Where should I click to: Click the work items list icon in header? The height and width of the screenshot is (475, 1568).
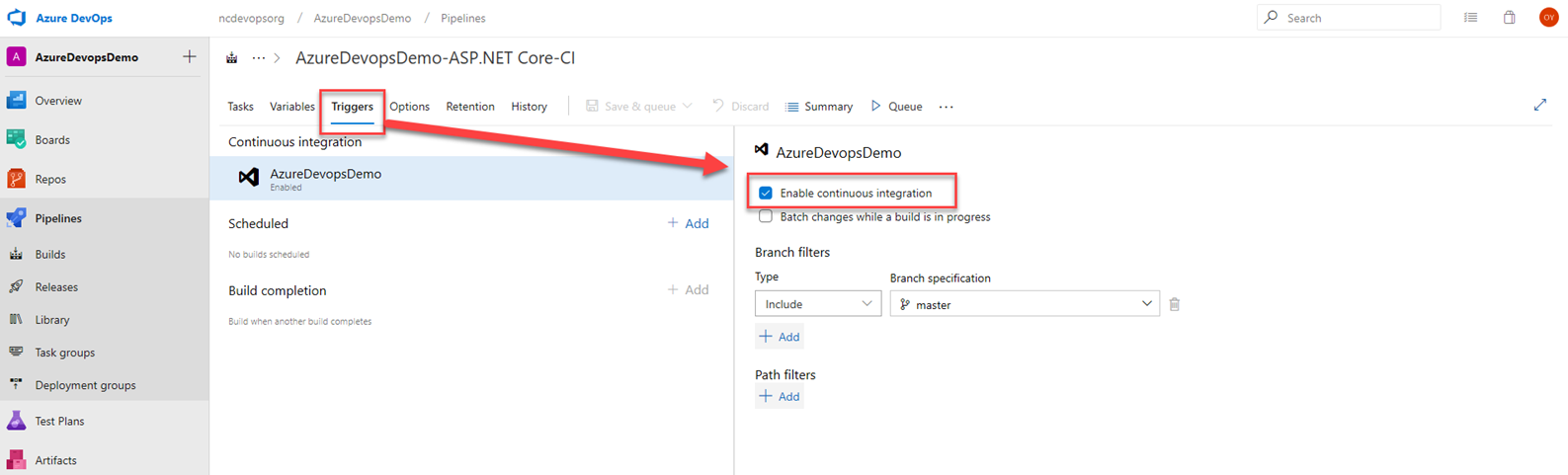1471,18
